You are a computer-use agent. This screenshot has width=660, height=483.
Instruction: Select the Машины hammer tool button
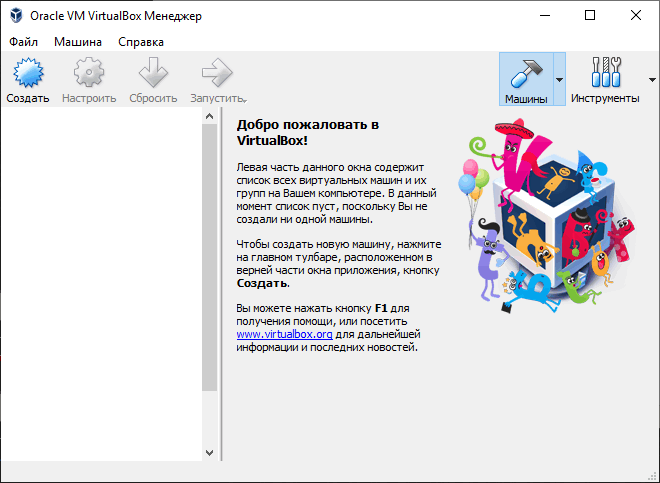point(526,79)
